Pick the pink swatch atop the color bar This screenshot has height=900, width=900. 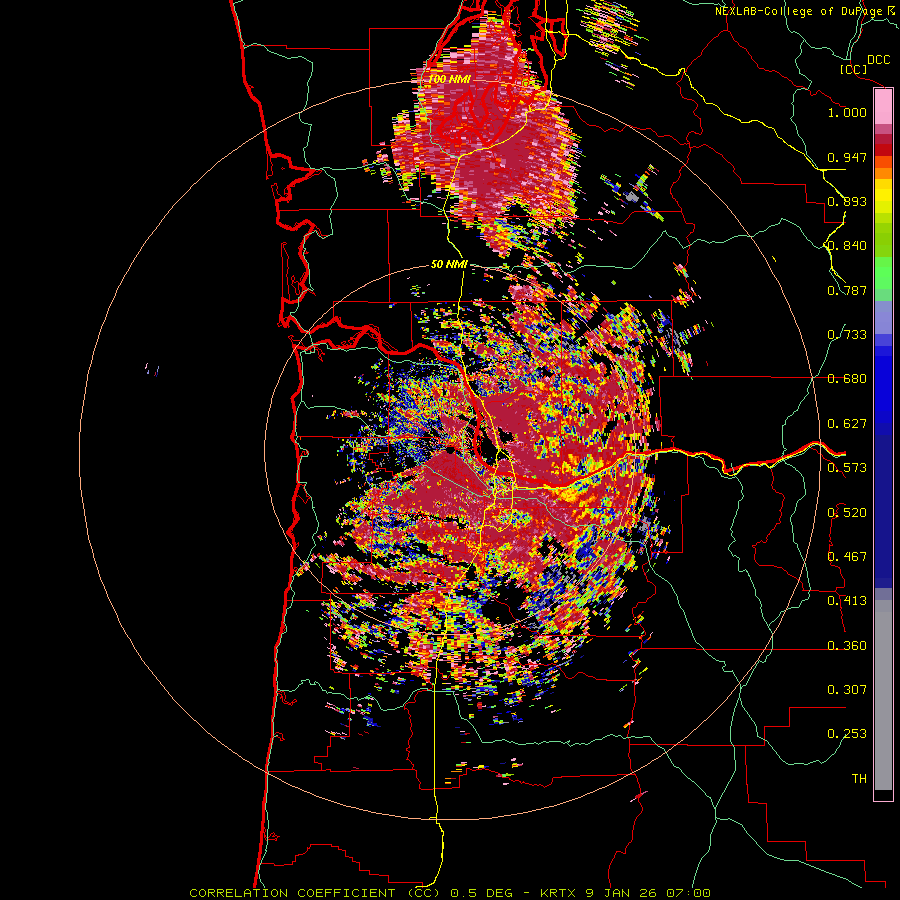[x=883, y=107]
